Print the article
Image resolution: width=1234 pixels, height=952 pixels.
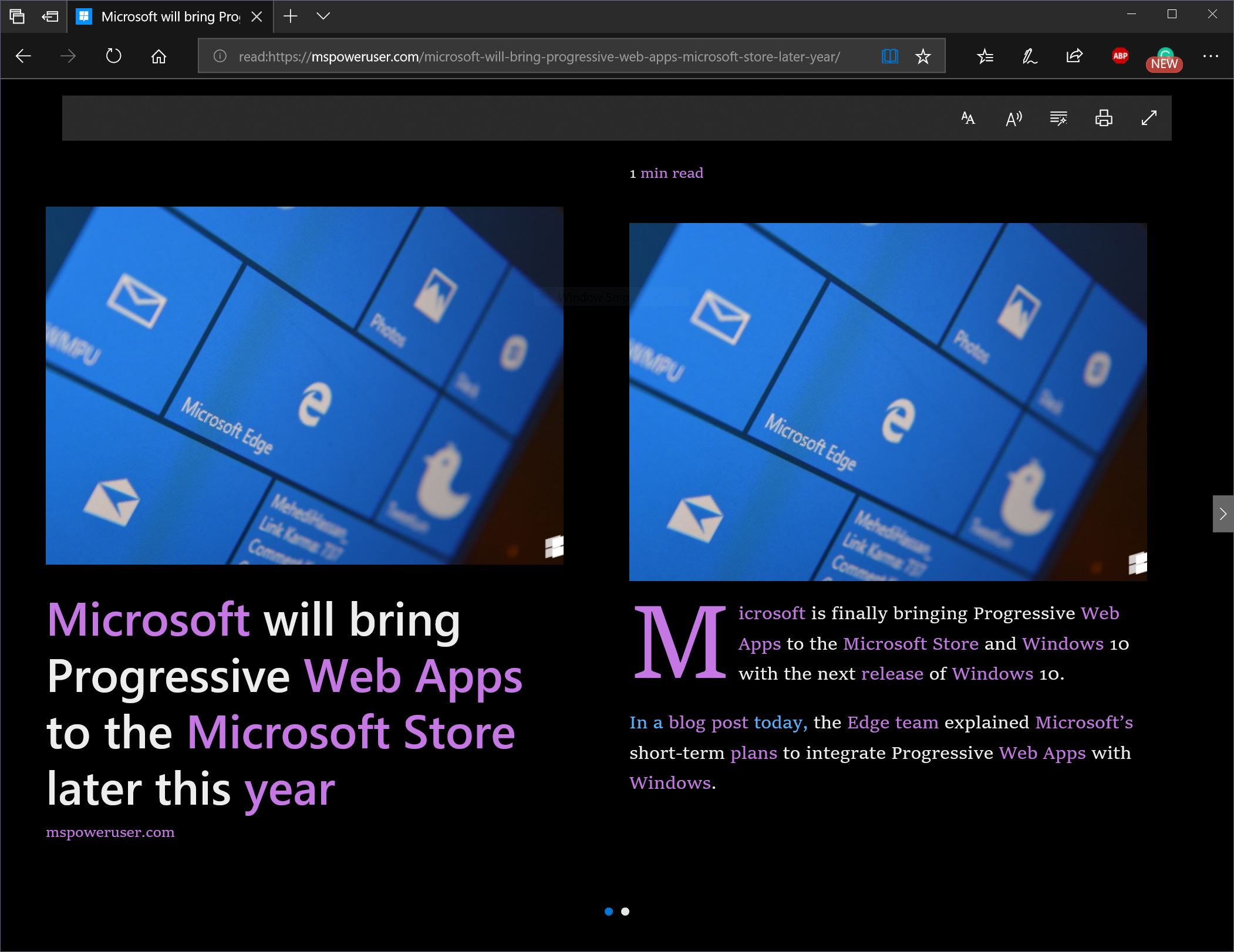(x=1104, y=118)
